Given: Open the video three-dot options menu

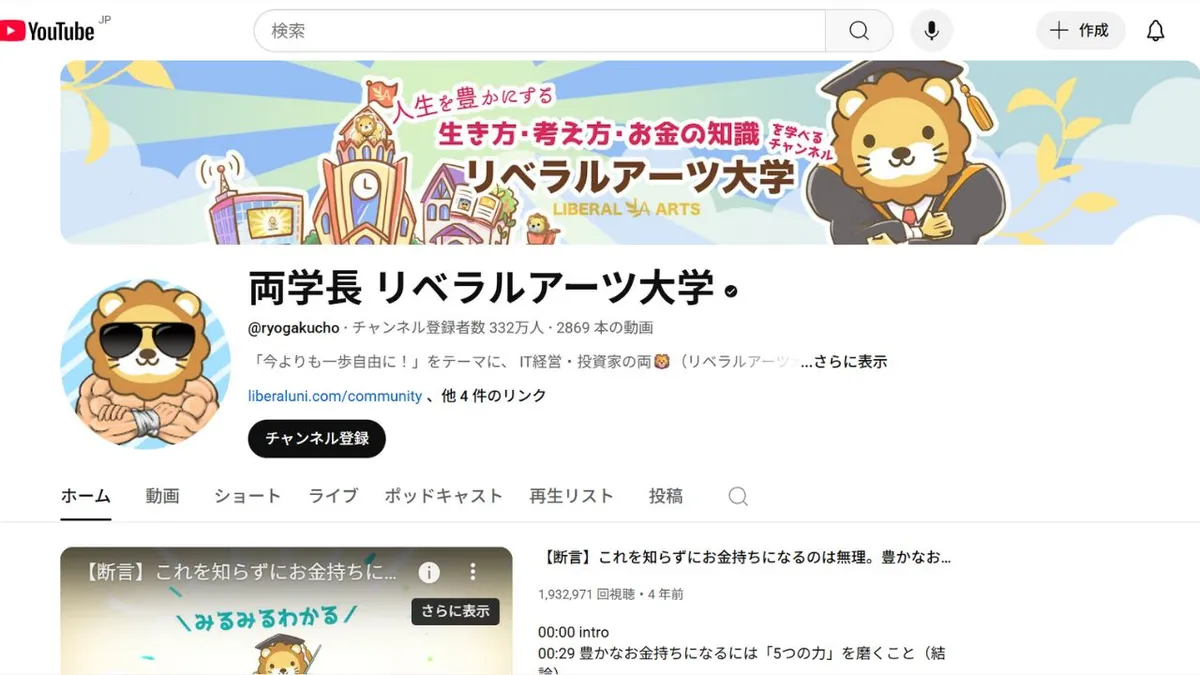Looking at the screenshot, I should click(473, 572).
